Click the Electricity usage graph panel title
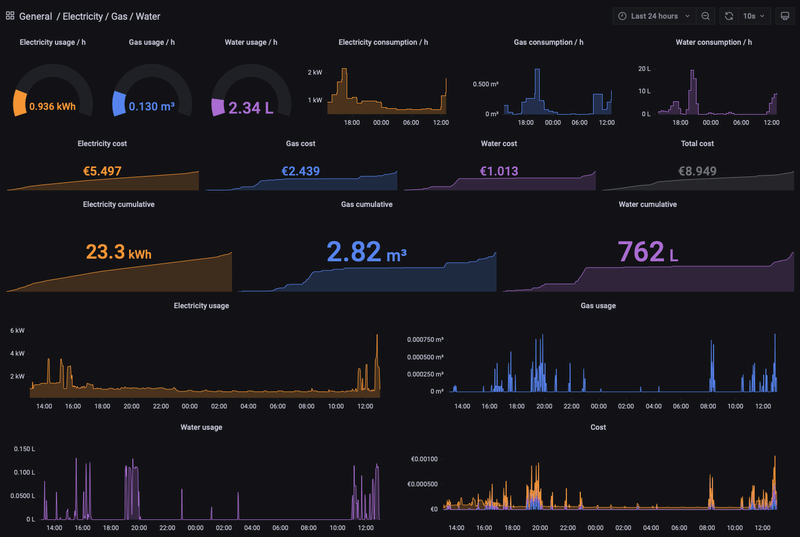The width and height of the screenshot is (800, 537). pos(201,306)
